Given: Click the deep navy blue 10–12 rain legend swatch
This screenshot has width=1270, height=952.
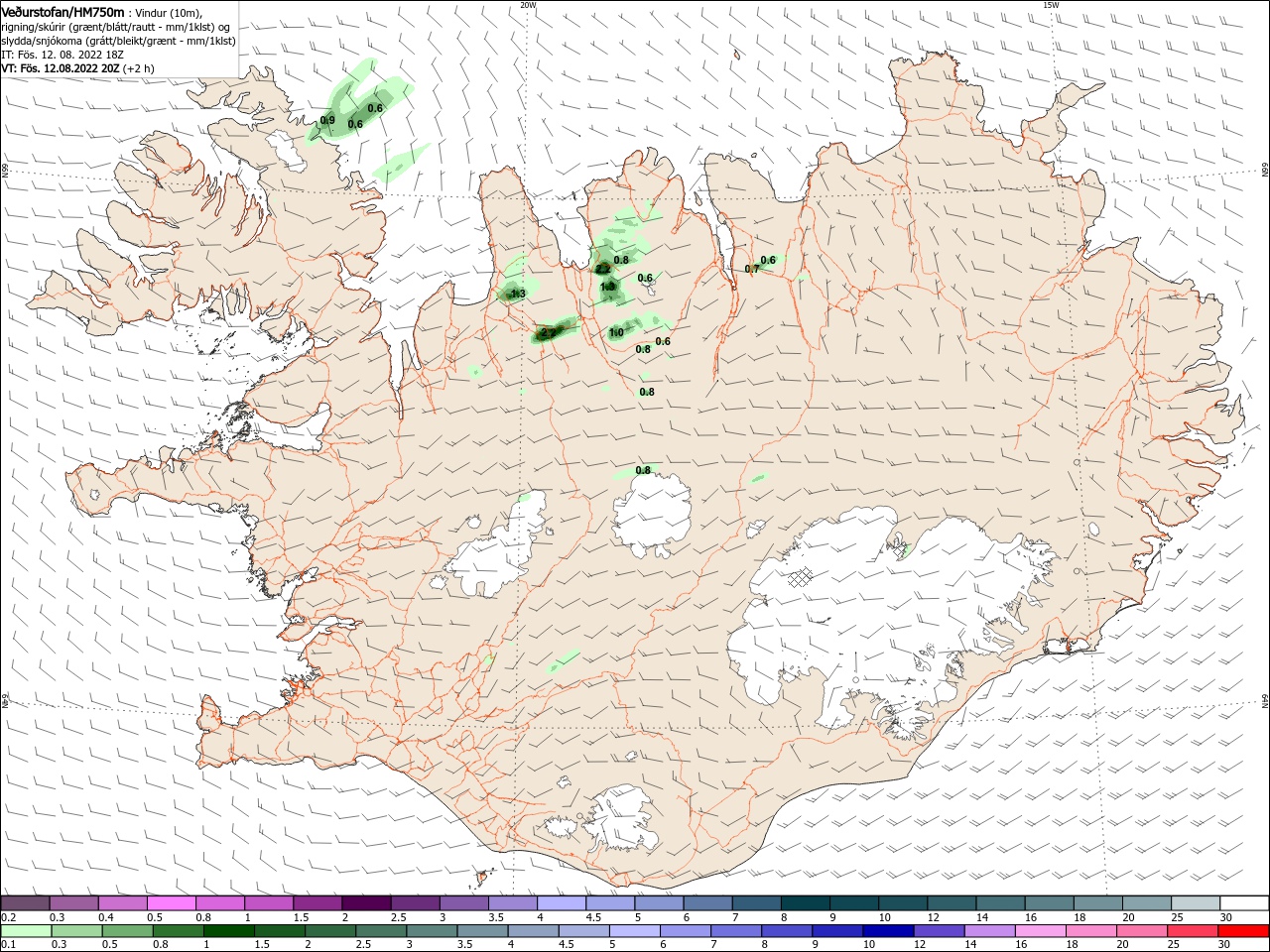Looking at the screenshot, I should click(x=887, y=931).
